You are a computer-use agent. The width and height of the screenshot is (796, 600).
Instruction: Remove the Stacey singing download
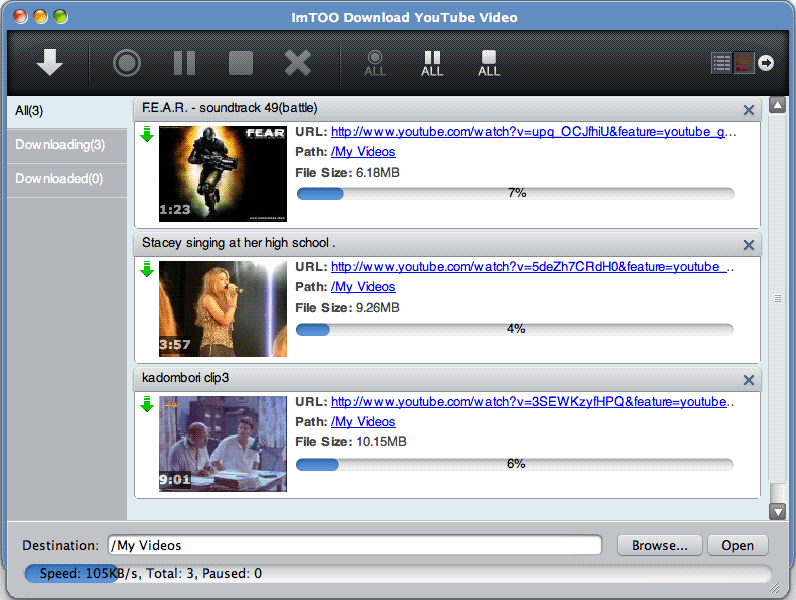click(x=748, y=245)
